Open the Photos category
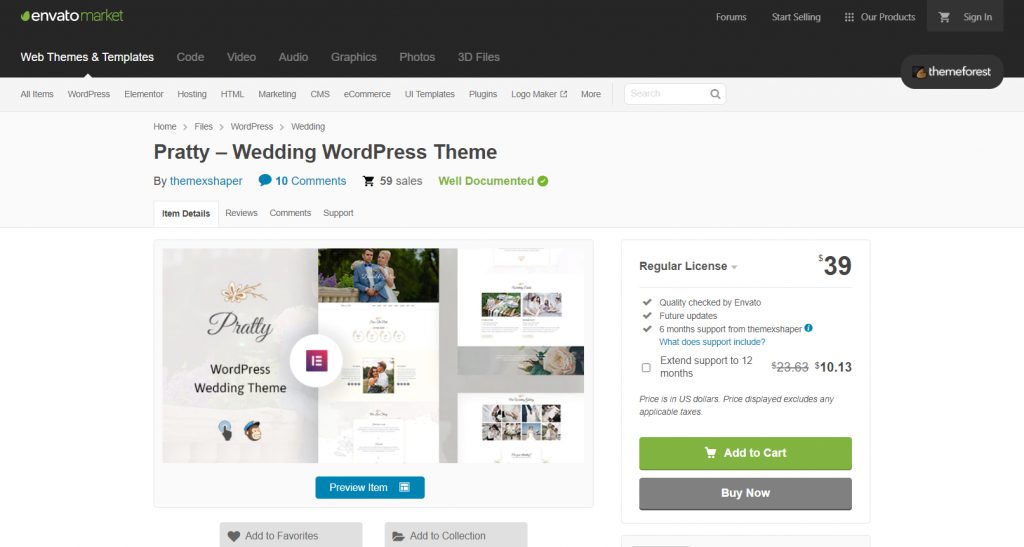 (417, 57)
